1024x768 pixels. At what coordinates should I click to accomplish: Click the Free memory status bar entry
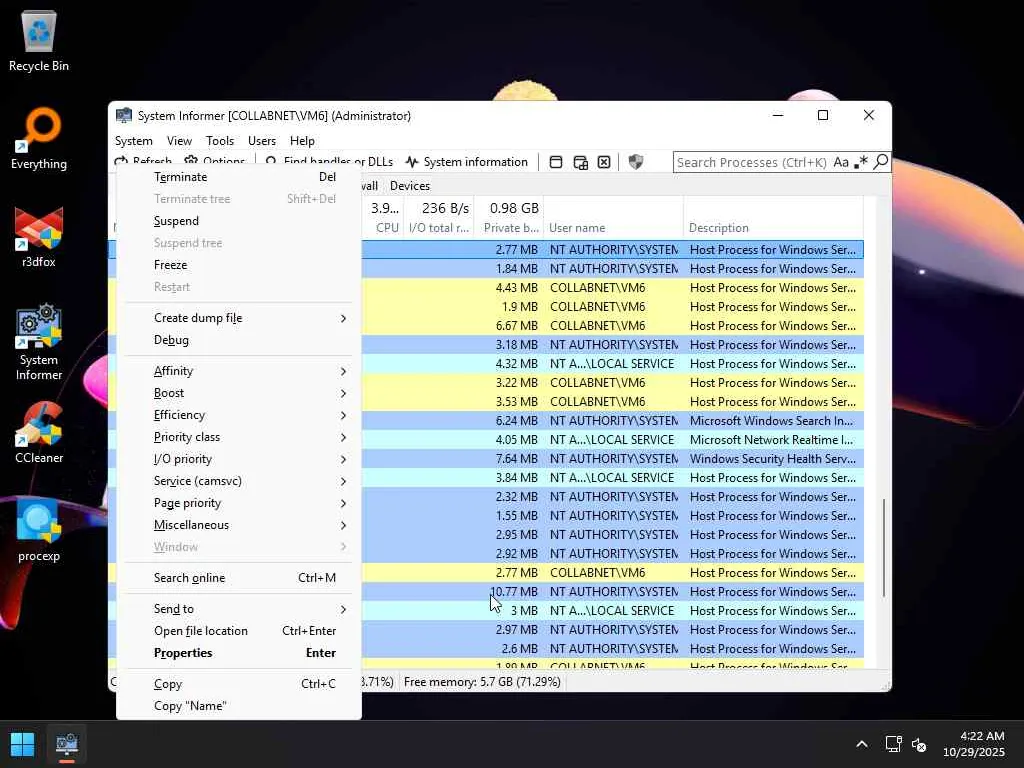tap(482, 682)
